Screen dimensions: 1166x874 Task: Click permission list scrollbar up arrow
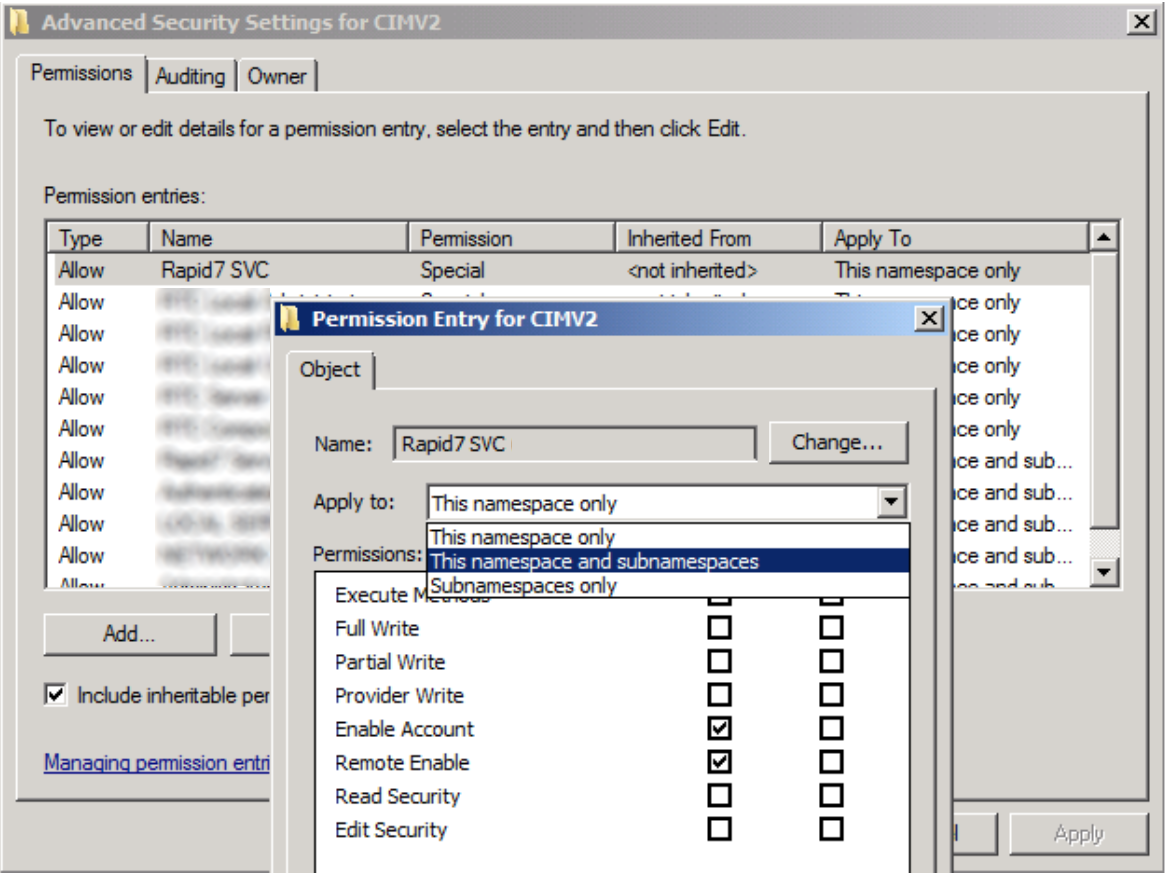[1104, 237]
